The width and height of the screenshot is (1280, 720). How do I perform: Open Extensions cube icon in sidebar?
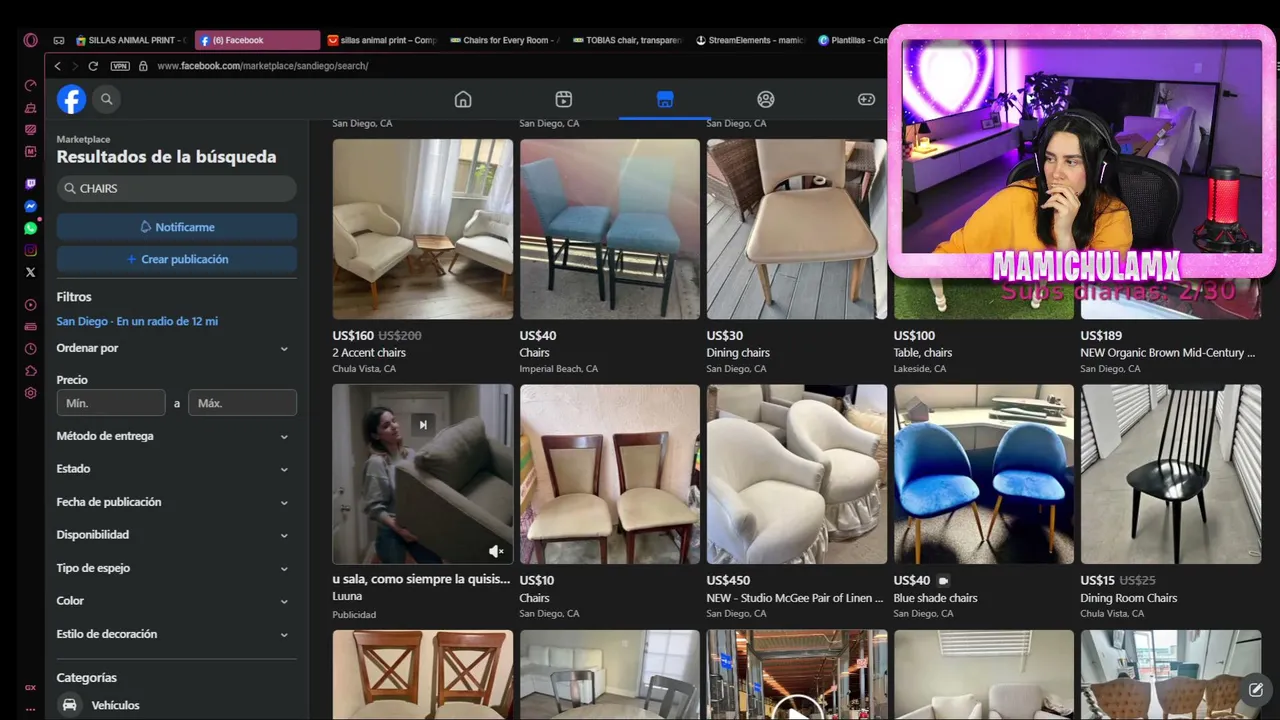[31, 371]
